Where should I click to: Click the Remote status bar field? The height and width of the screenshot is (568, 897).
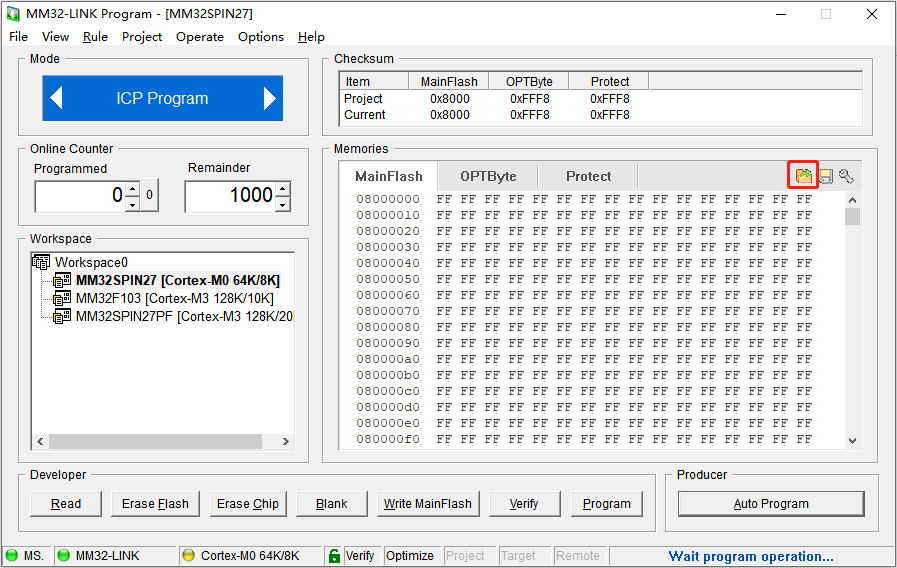578,555
